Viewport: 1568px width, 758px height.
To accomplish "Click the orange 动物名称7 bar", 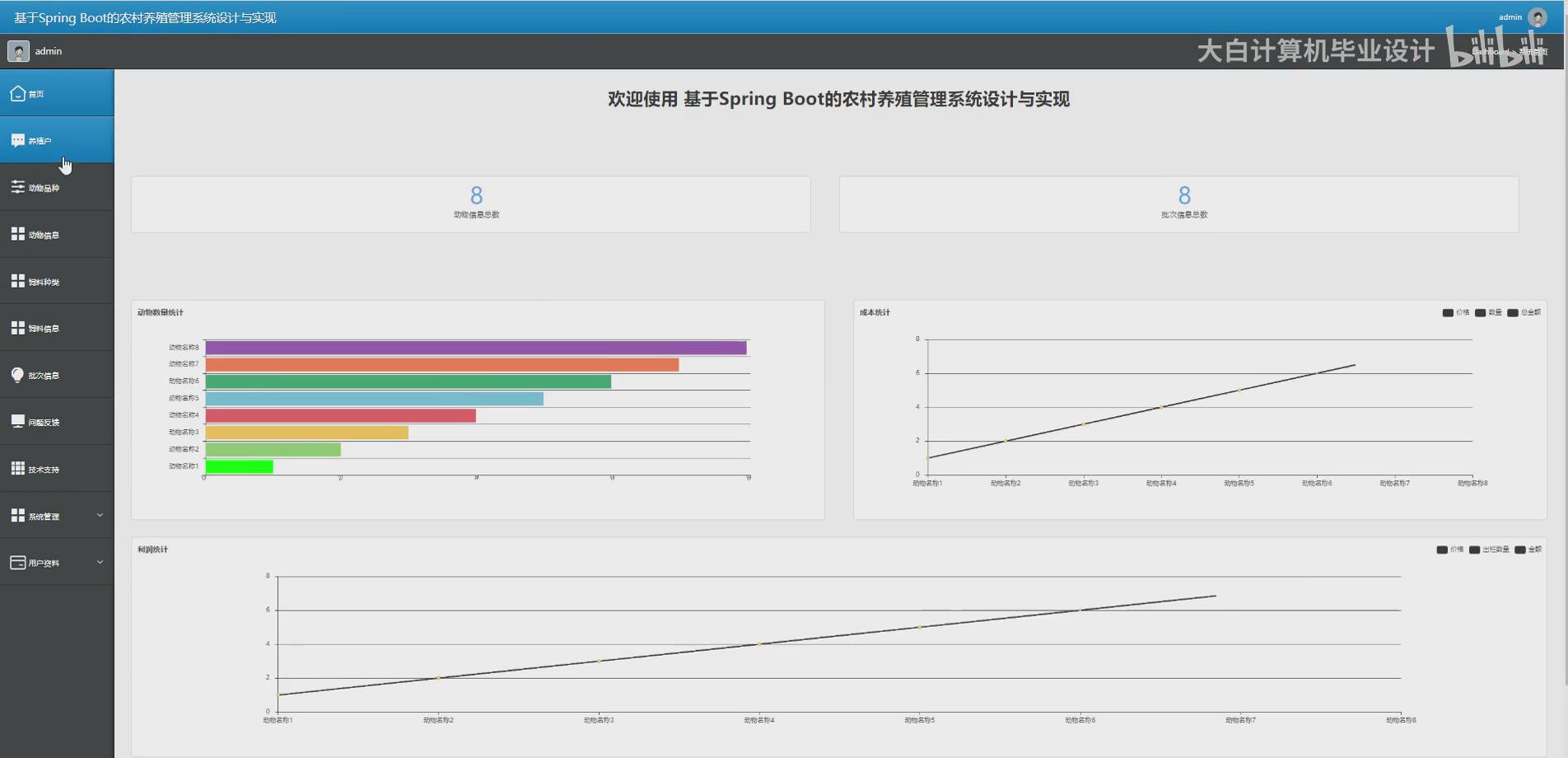I will click(442, 364).
